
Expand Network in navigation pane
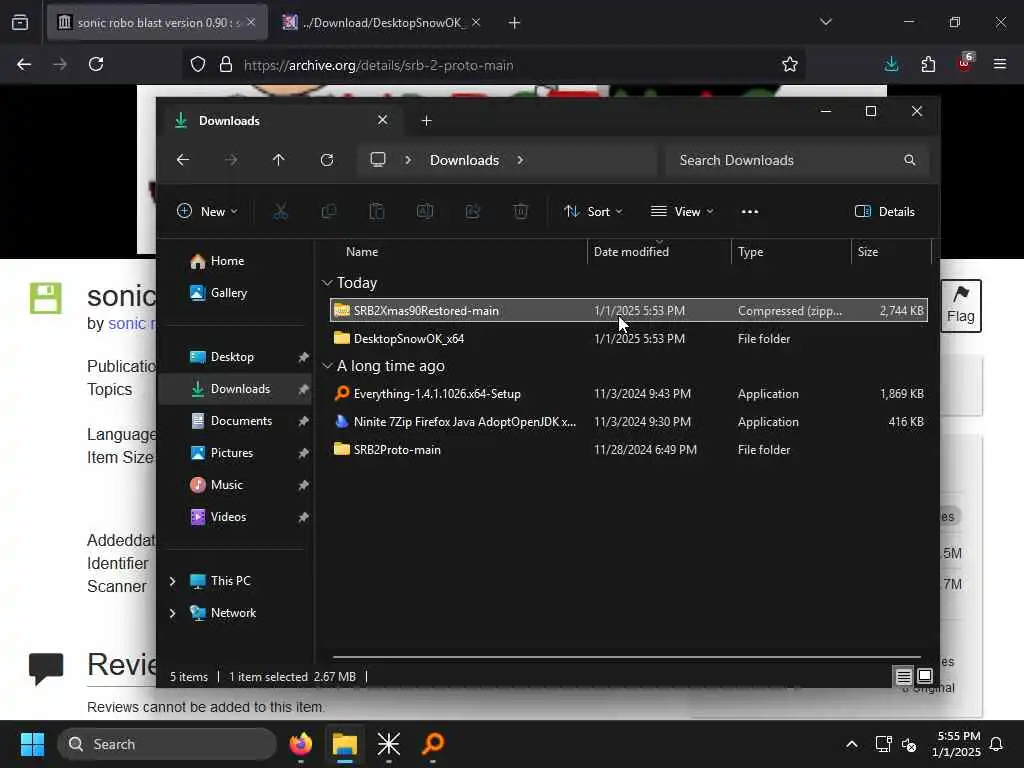tap(172, 613)
